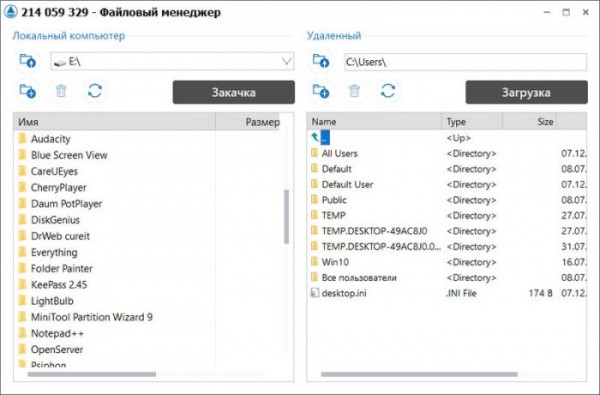The height and width of the screenshot is (395, 600).
Task: Select the CareUEyes folder
Action: pos(48,171)
